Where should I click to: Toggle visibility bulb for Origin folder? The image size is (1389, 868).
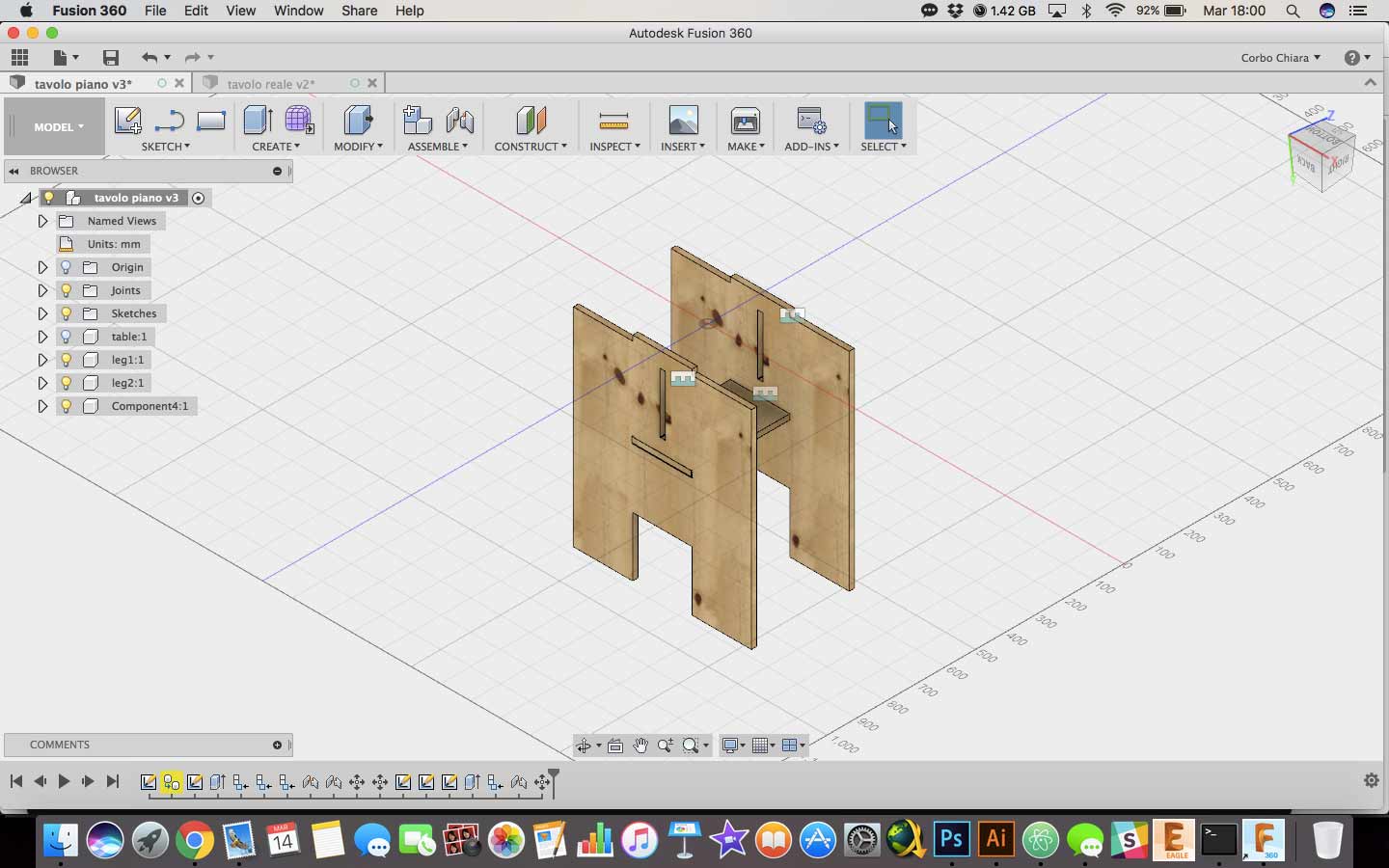click(x=66, y=267)
